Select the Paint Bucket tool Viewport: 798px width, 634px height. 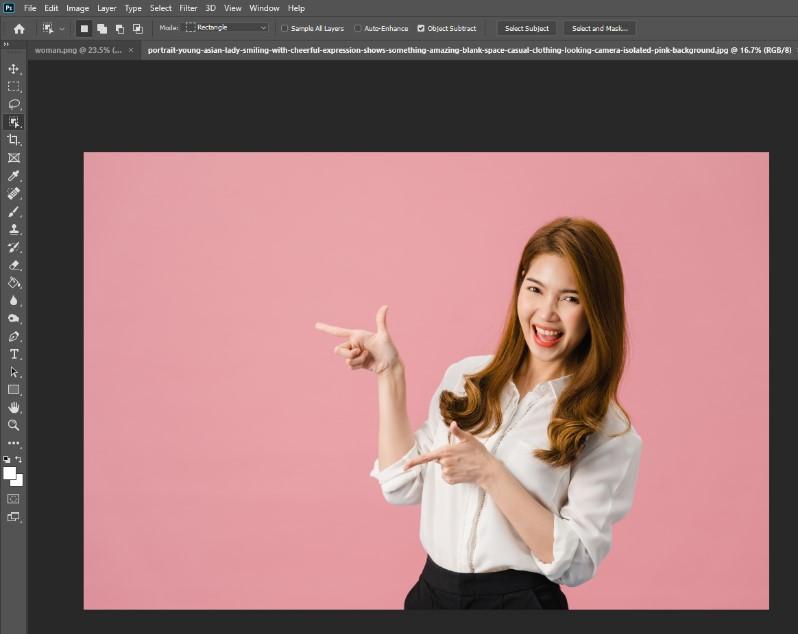pos(14,283)
